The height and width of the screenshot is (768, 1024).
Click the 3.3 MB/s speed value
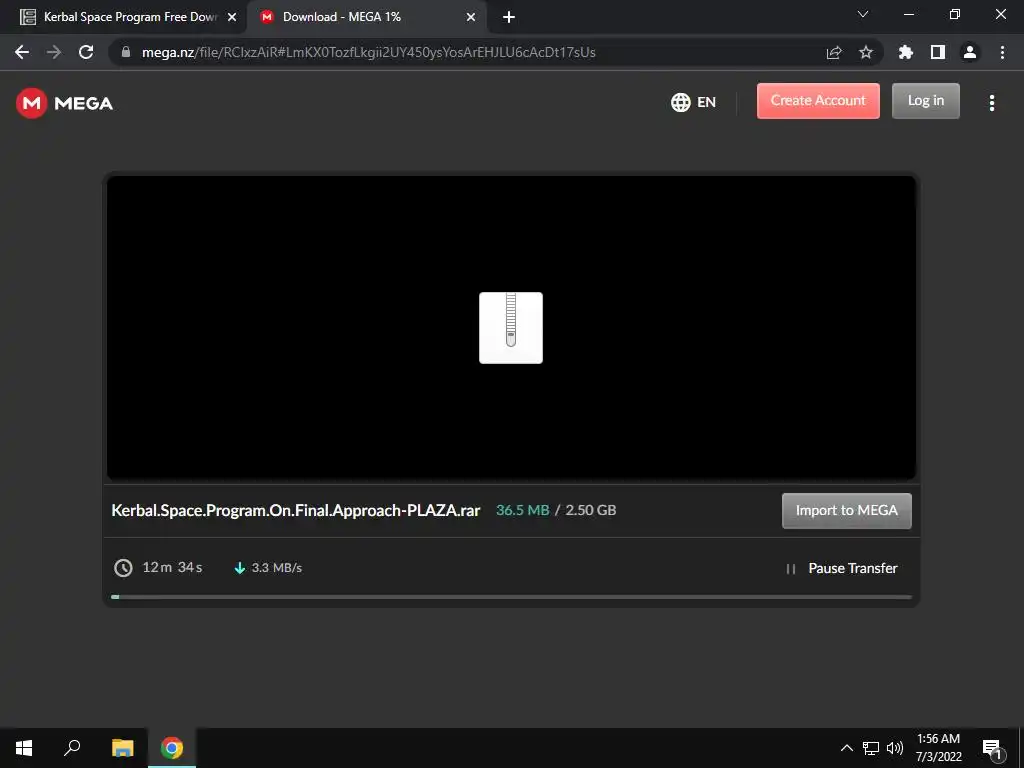[277, 568]
